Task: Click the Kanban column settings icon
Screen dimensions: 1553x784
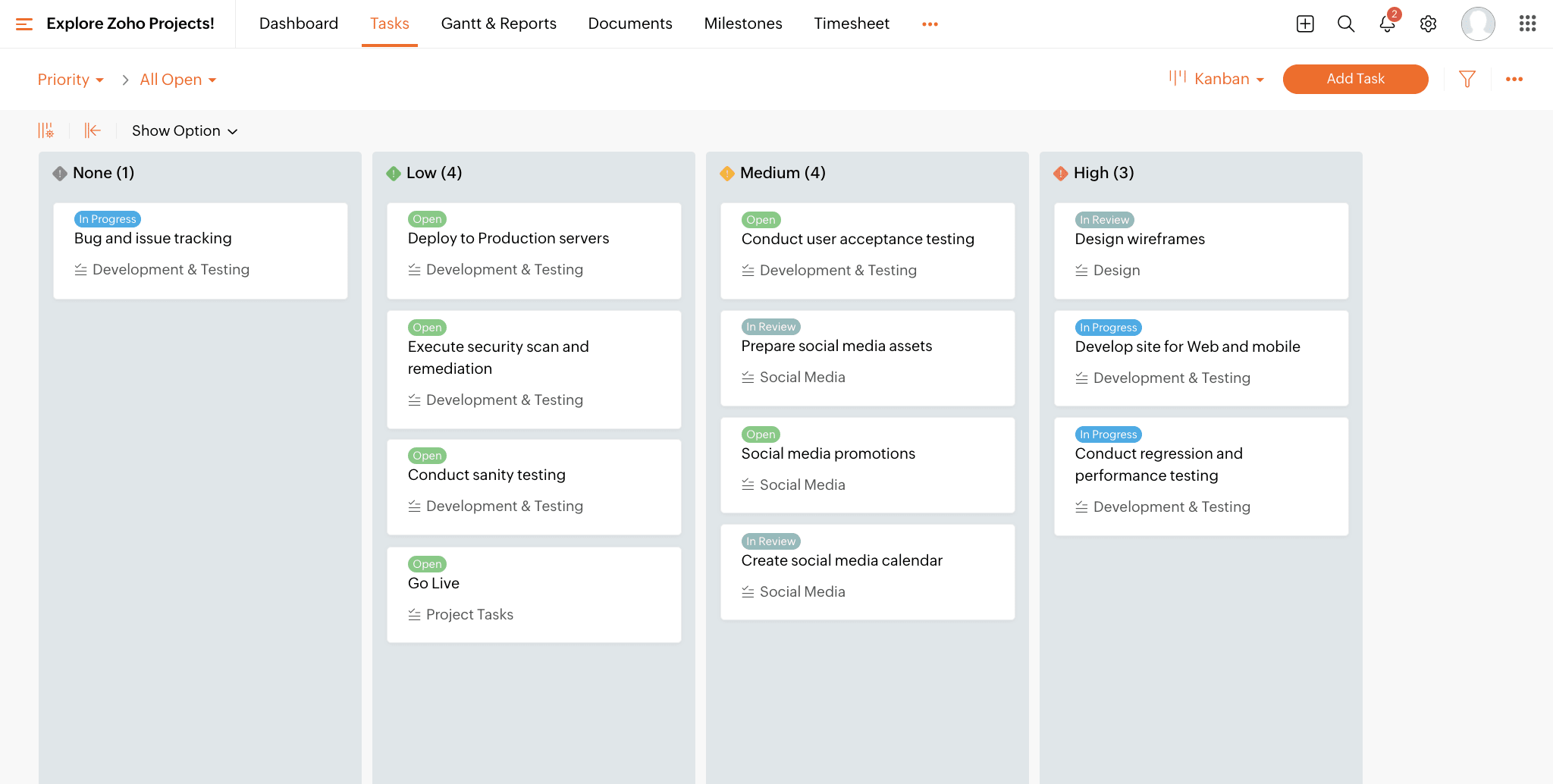Action: [x=46, y=130]
